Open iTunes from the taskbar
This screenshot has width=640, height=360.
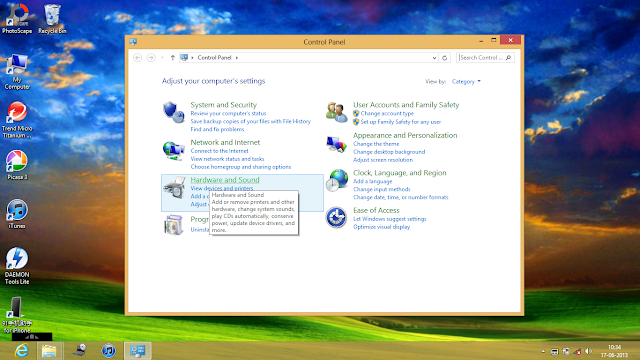109,351
